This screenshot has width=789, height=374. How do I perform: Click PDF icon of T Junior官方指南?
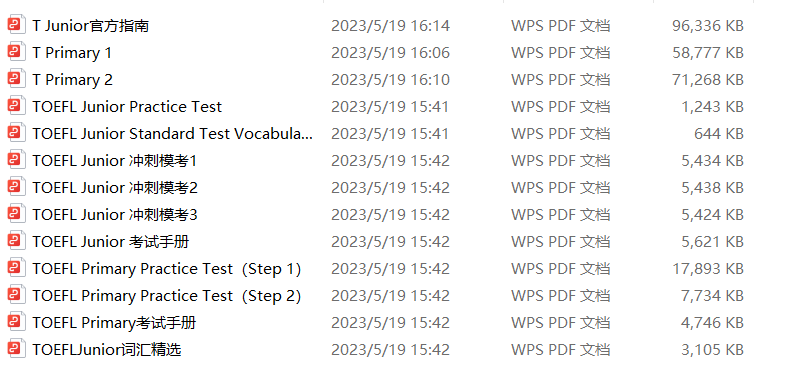click(x=16, y=25)
